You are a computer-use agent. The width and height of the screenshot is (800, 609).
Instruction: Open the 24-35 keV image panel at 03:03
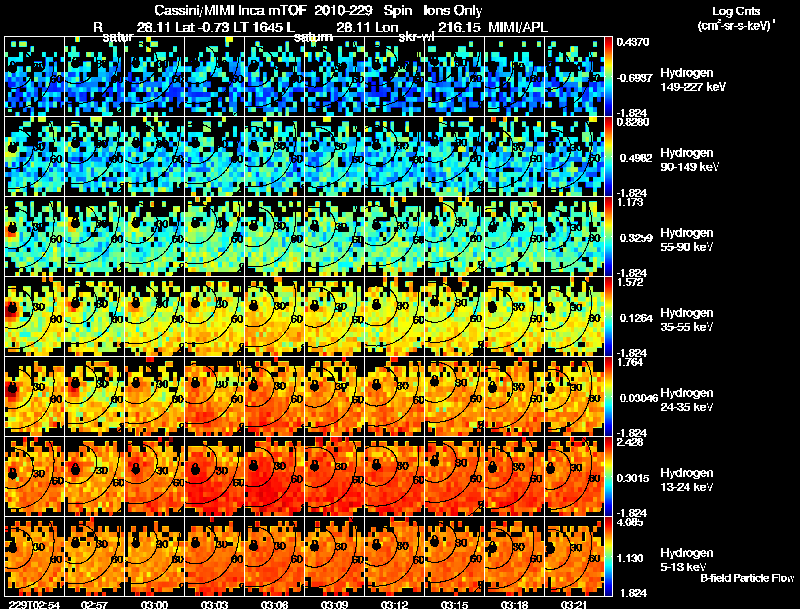click(214, 397)
